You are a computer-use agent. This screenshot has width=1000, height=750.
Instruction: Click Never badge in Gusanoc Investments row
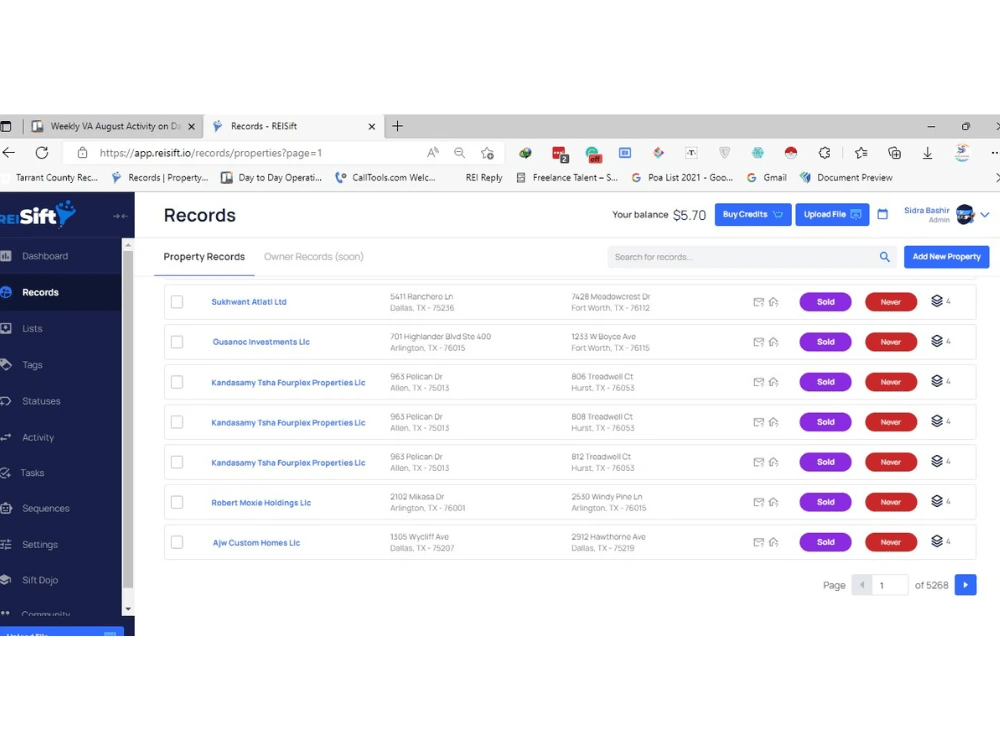click(x=891, y=342)
